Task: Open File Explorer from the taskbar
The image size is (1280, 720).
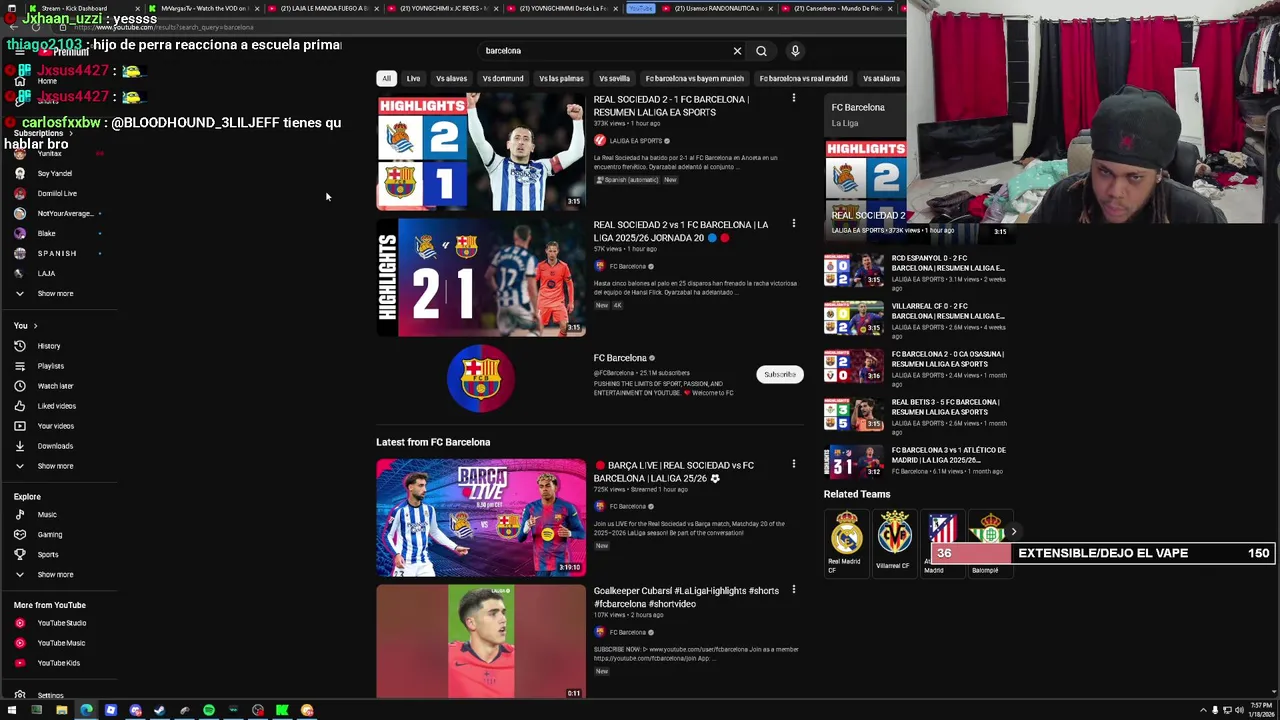Action: (61, 711)
